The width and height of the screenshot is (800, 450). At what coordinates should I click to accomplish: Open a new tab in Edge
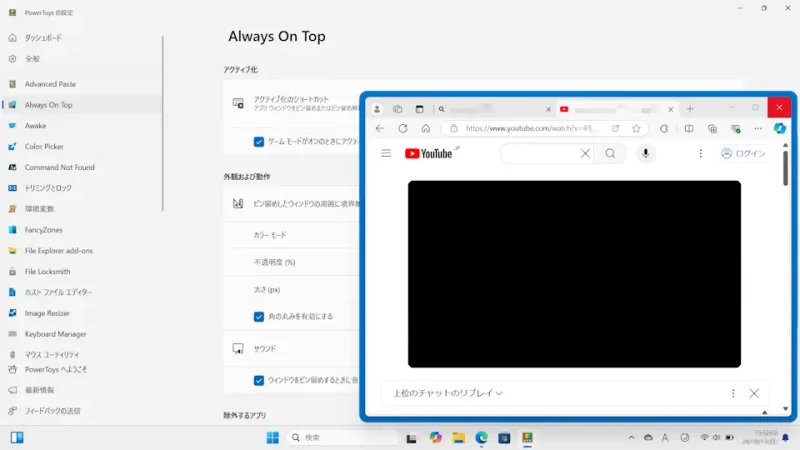pos(690,109)
